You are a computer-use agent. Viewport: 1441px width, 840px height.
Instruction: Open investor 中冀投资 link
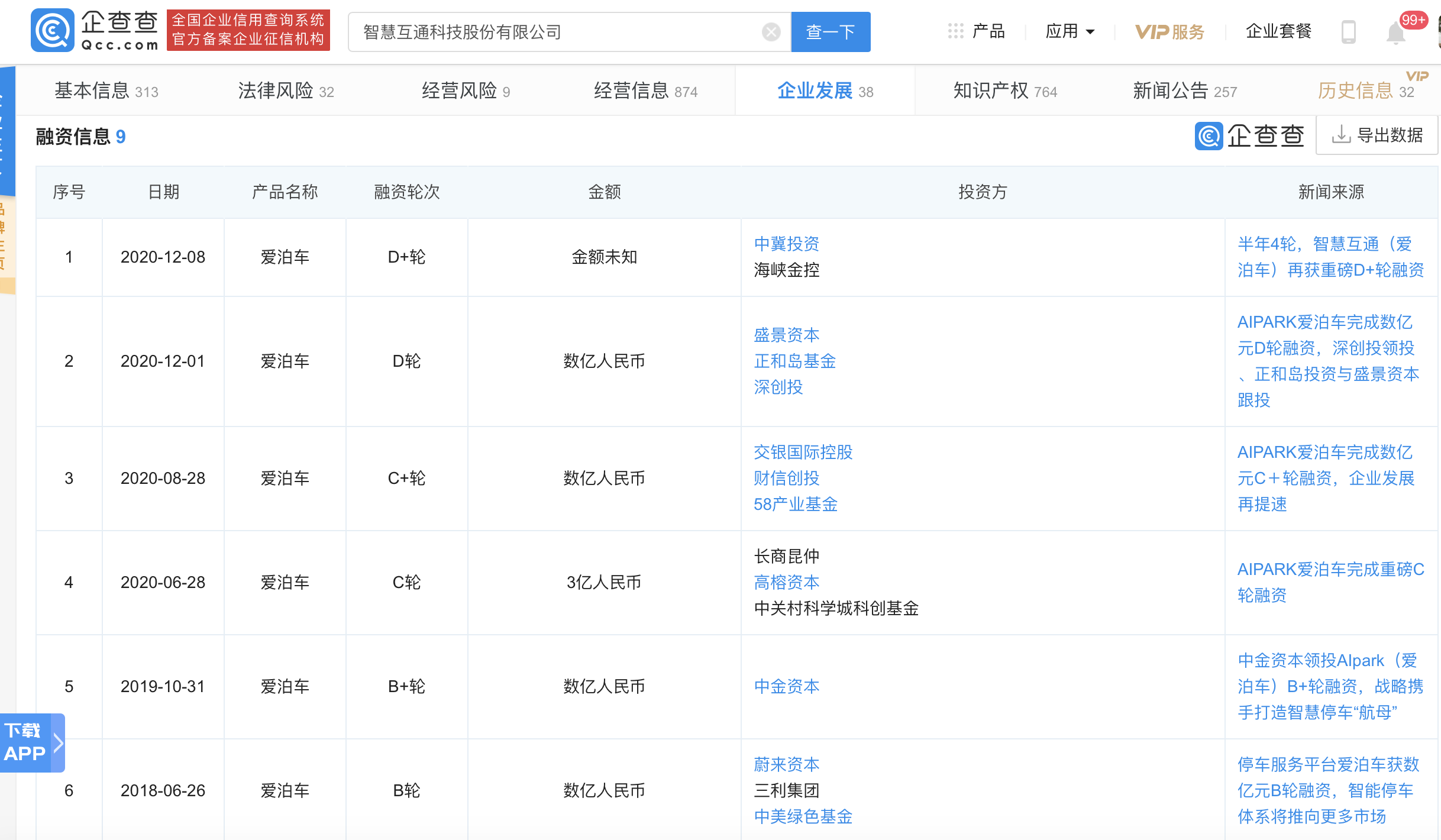[x=786, y=244]
